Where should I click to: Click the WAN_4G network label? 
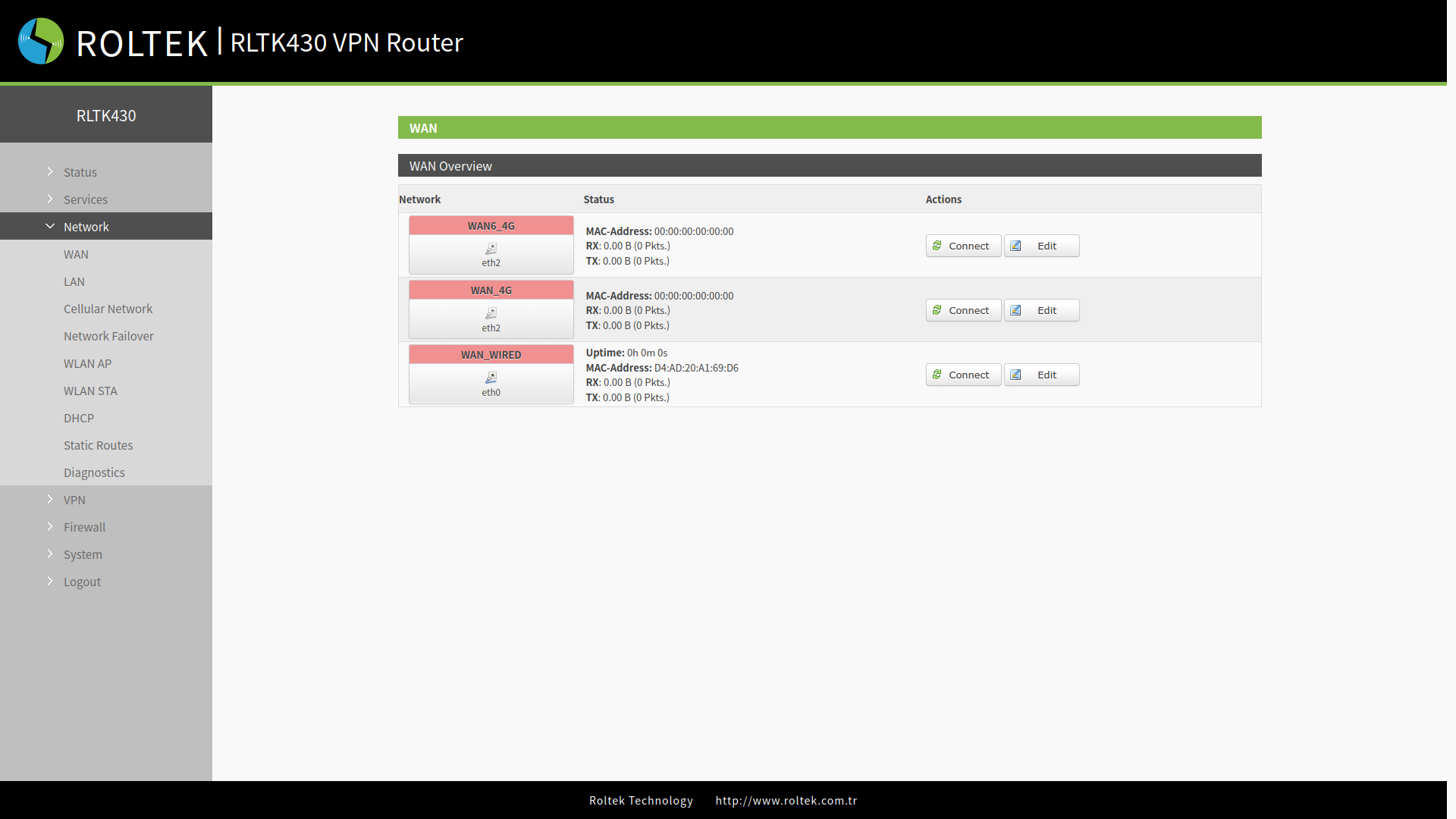click(x=491, y=290)
